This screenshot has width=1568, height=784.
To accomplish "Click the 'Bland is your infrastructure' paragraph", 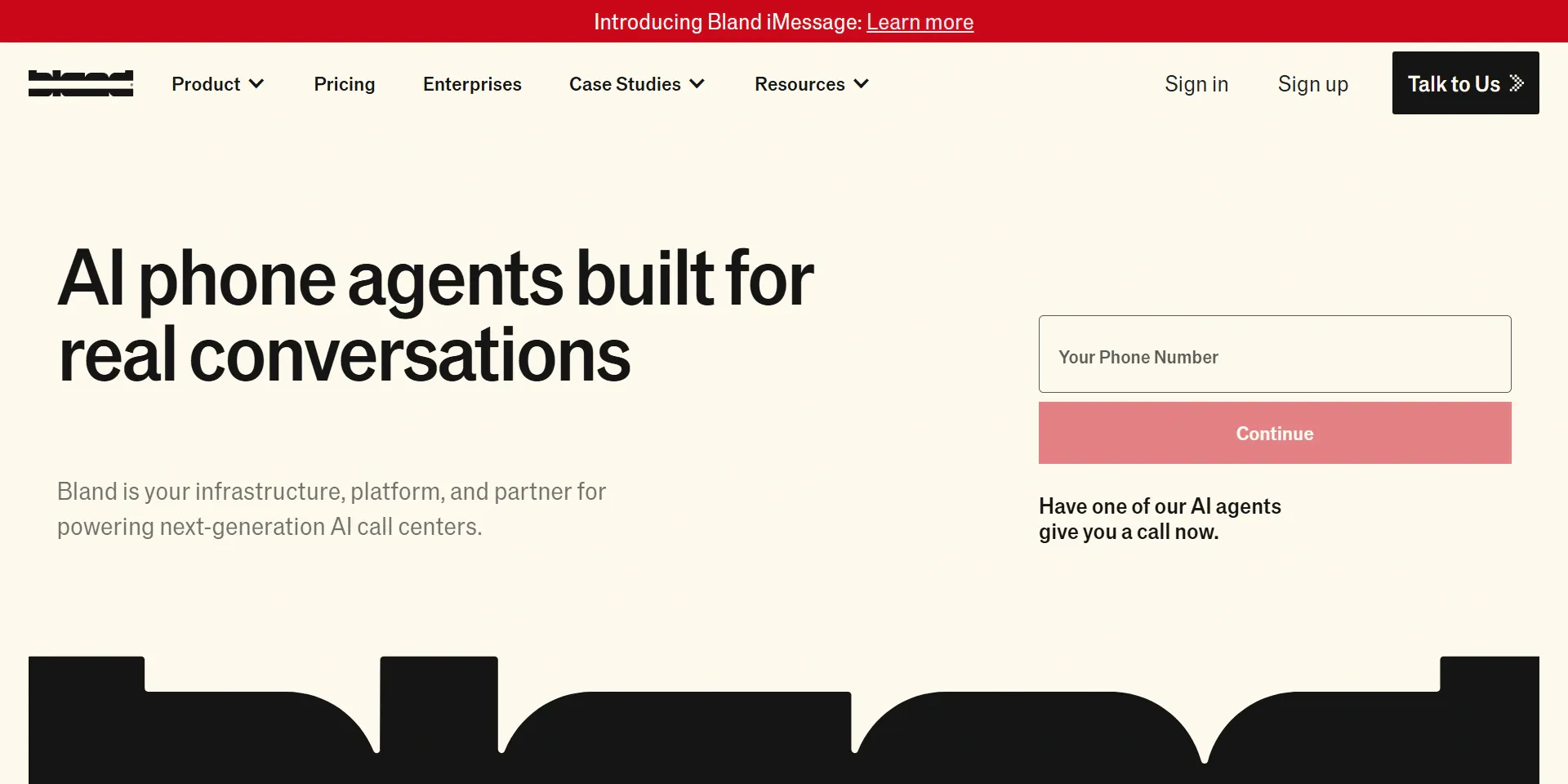I will (332, 509).
